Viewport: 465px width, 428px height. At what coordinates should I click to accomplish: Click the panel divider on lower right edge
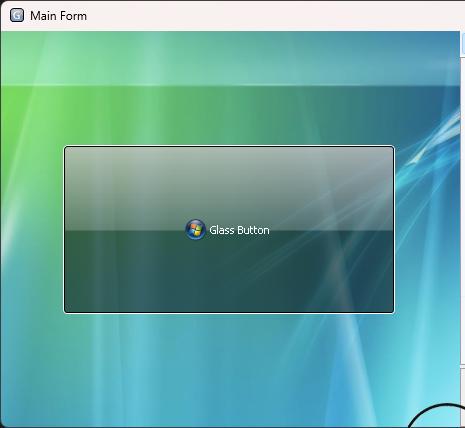(x=463, y=368)
